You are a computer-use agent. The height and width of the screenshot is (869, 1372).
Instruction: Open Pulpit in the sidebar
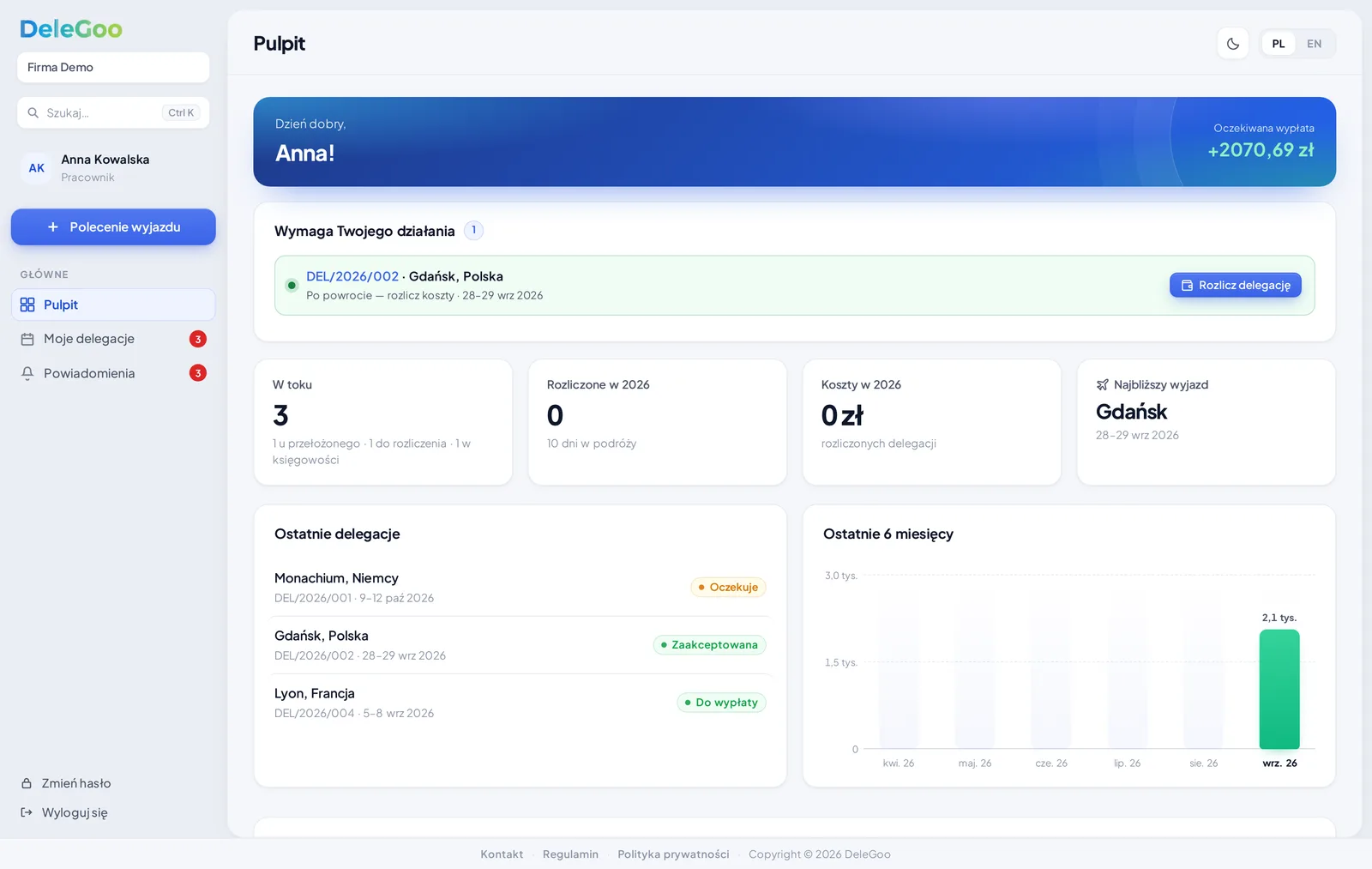pyautogui.click(x=113, y=305)
